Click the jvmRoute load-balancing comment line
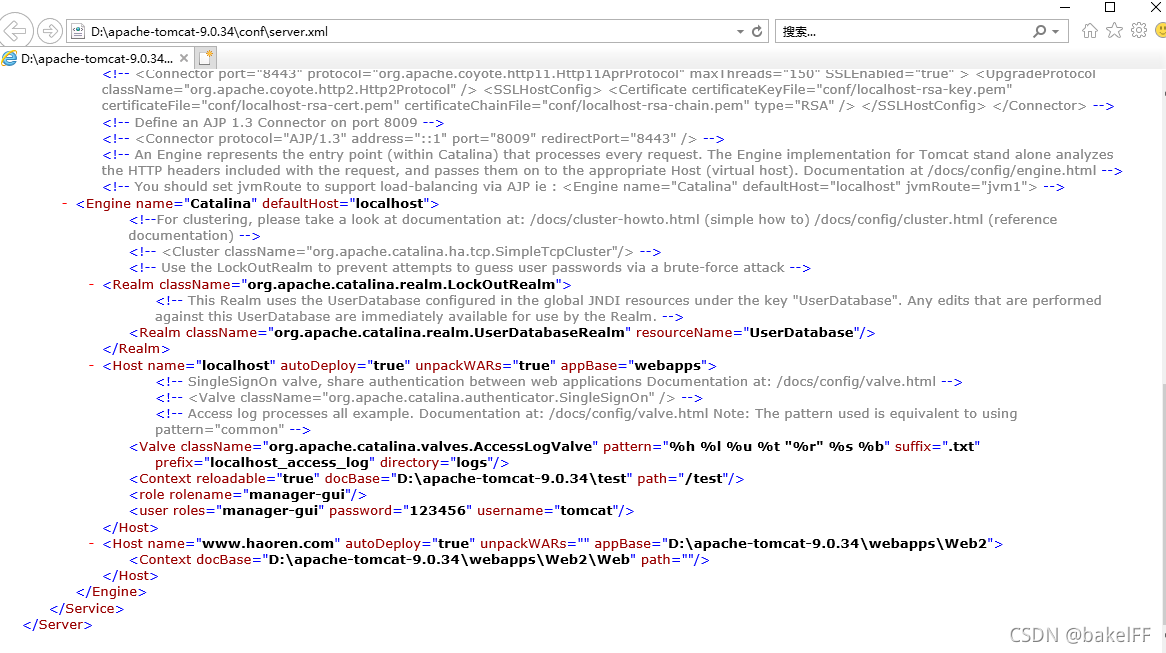 tap(584, 187)
